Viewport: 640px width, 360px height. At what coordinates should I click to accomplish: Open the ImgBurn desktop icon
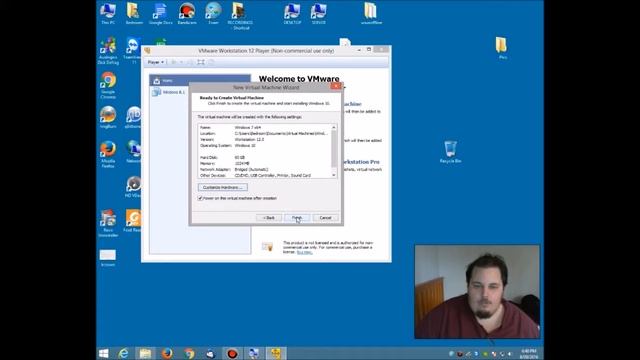108,118
